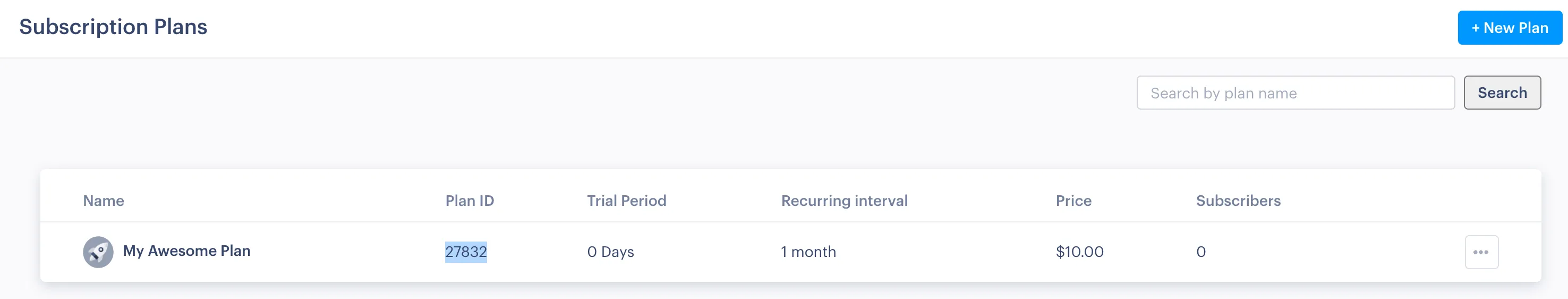Open the three-dots actions menu for the plan
The width and height of the screenshot is (1568, 299).
(1481, 252)
